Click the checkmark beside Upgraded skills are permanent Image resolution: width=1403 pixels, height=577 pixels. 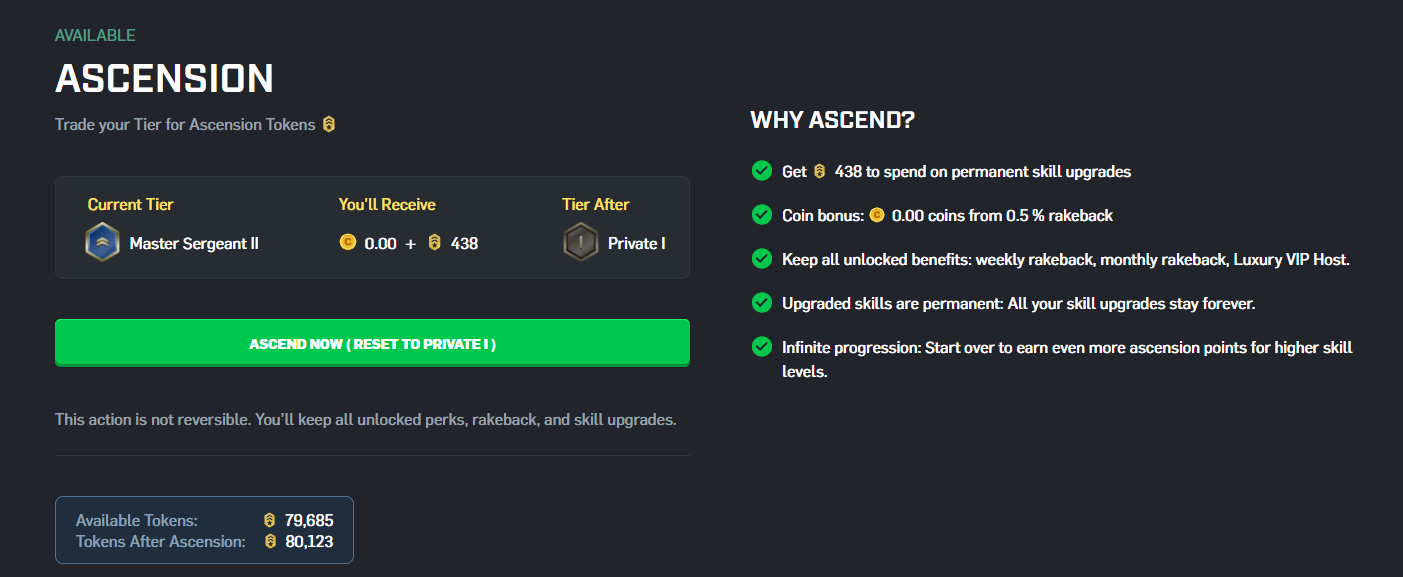point(762,303)
